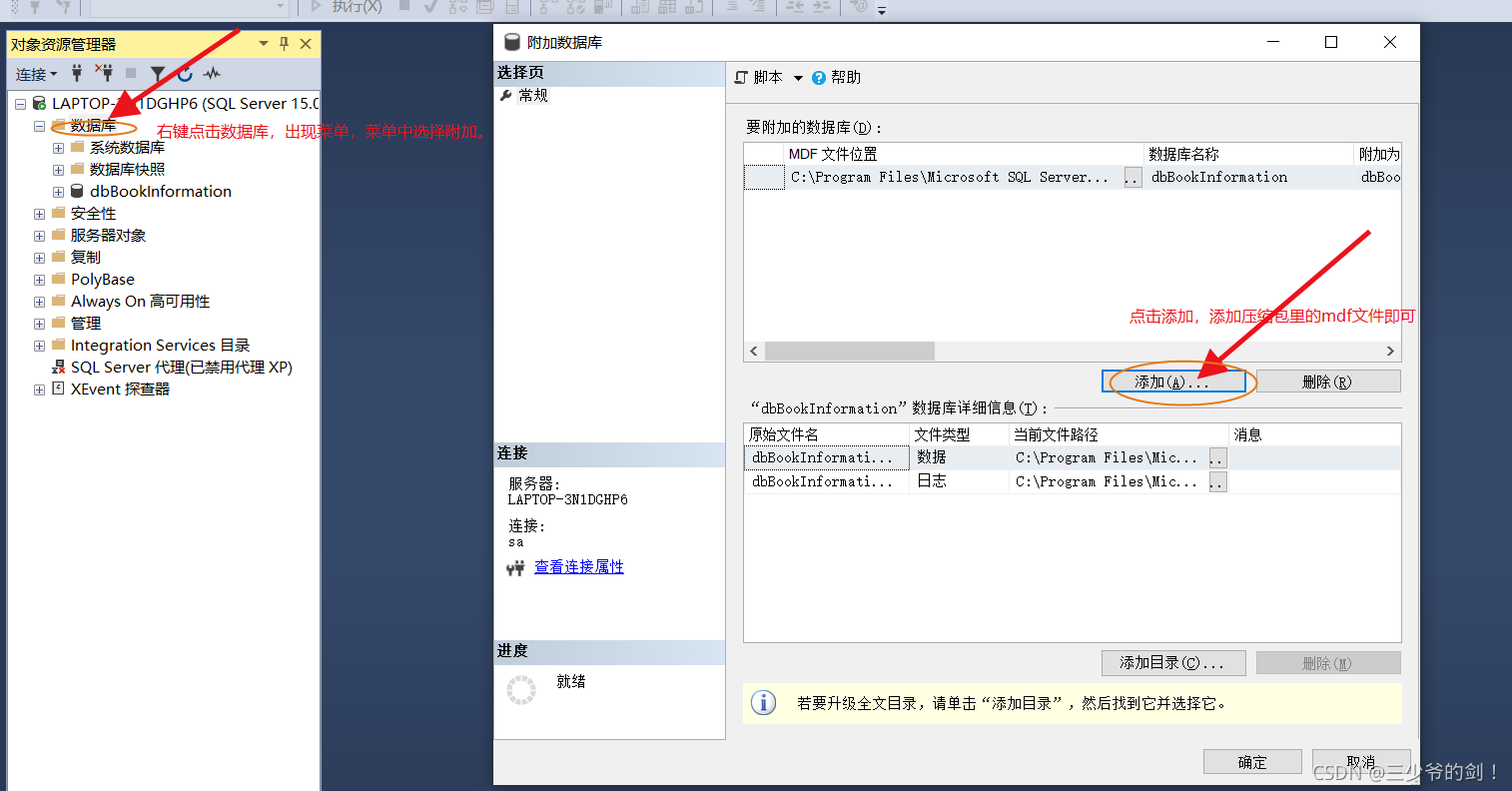Click the 消息 column header

click(x=1314, y=434)
